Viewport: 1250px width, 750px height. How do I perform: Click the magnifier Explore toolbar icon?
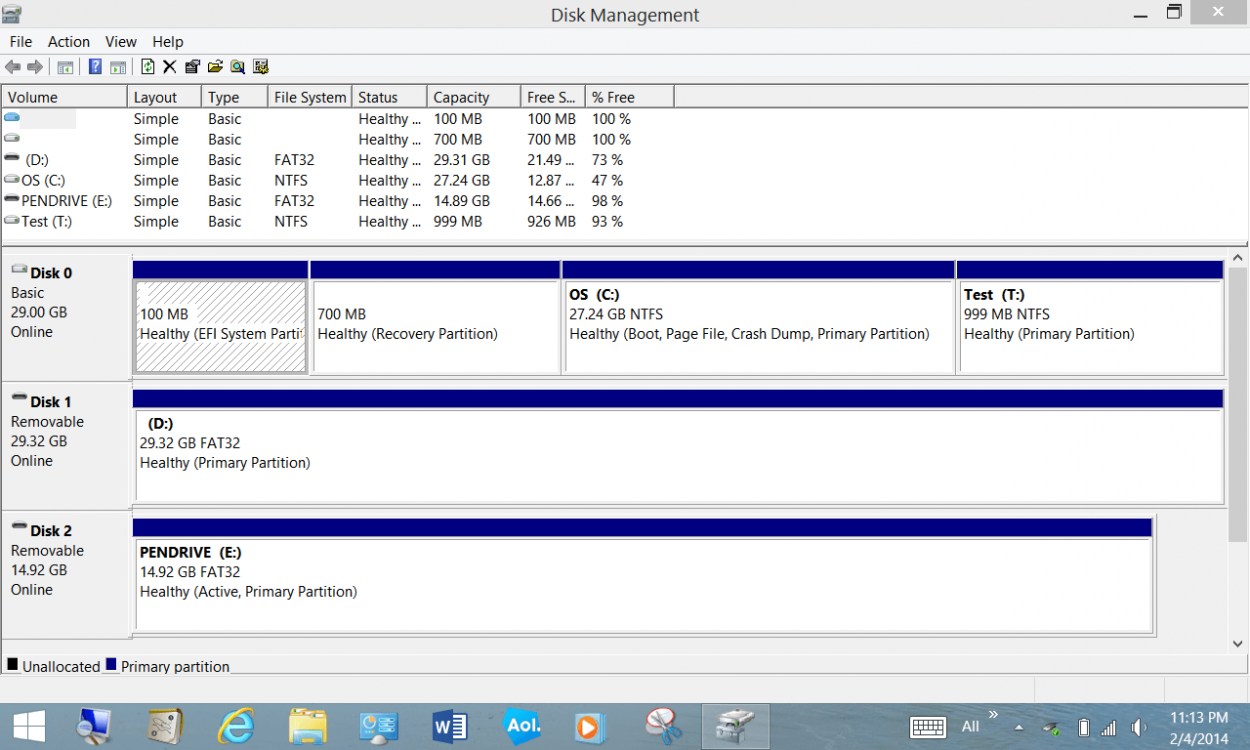pos(238,67)
